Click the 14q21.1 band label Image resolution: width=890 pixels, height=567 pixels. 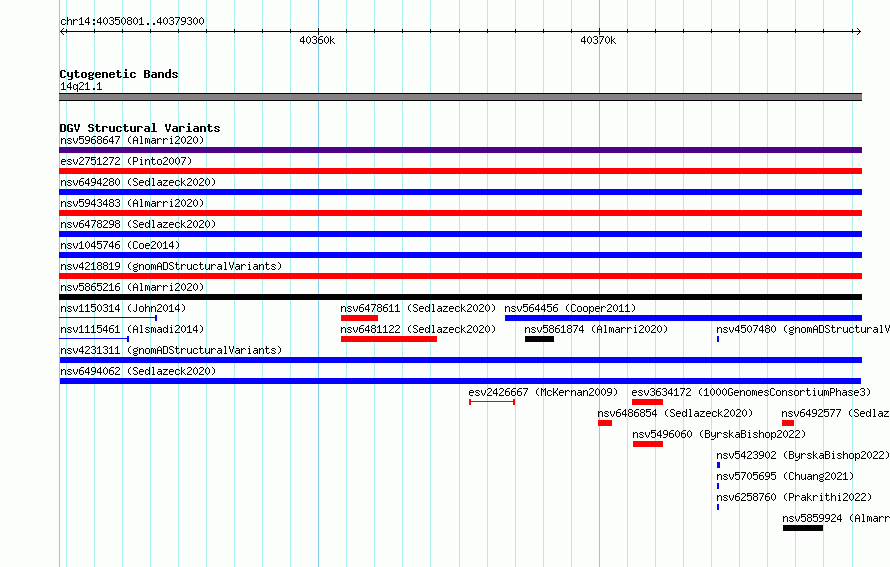[81, 86]
